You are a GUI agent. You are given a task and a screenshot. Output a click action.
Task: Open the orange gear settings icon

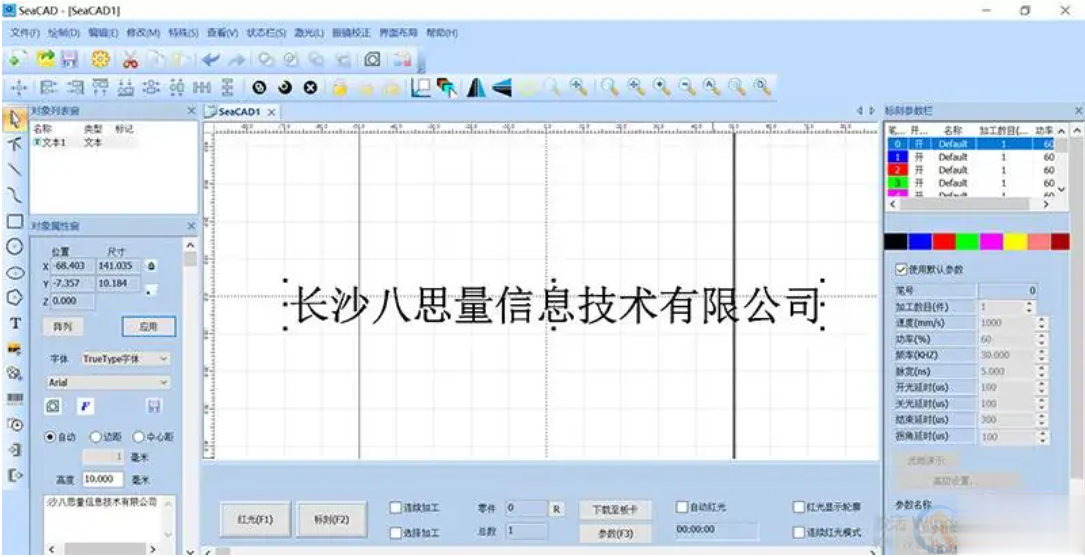click(100, 60)
